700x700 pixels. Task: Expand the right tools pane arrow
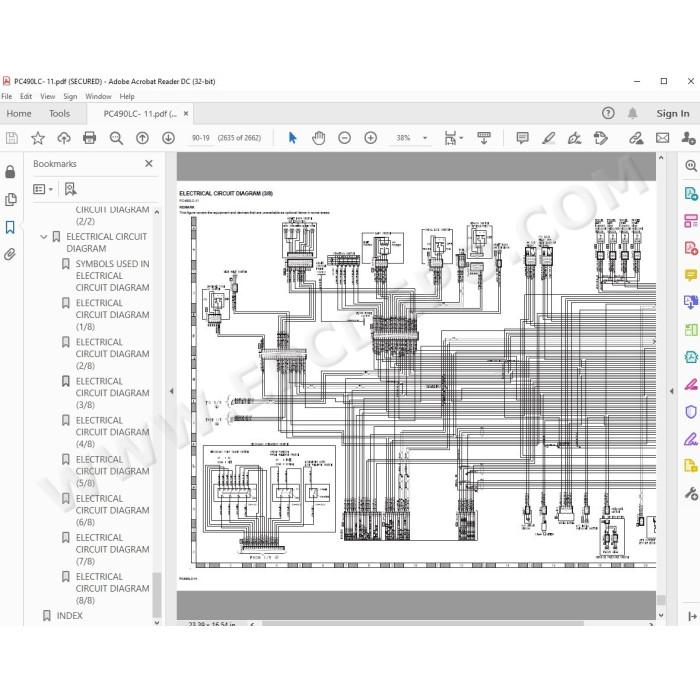coord(671,391)
